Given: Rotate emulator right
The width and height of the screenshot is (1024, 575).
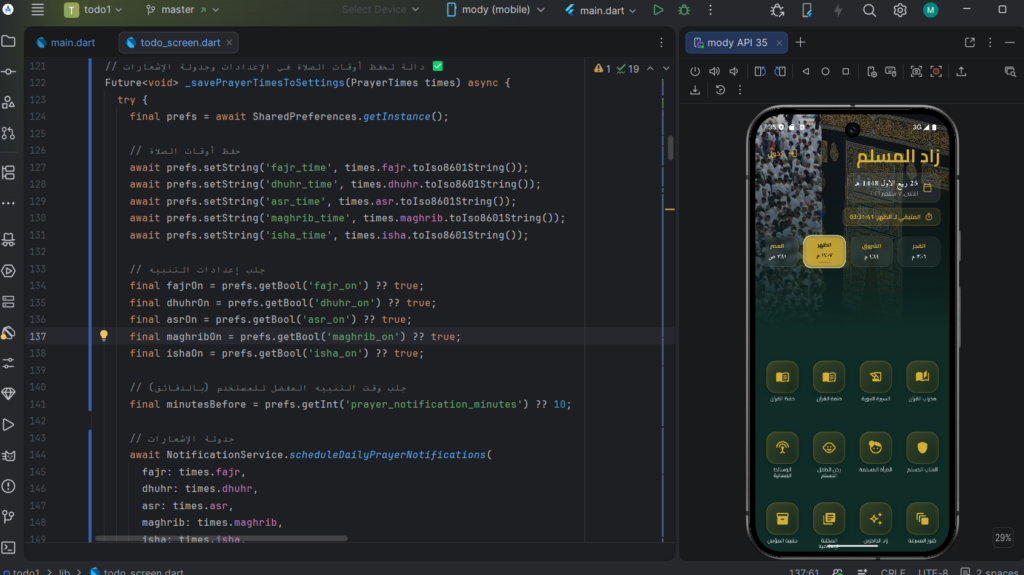Looking at the screenshot, I should 780,71.
